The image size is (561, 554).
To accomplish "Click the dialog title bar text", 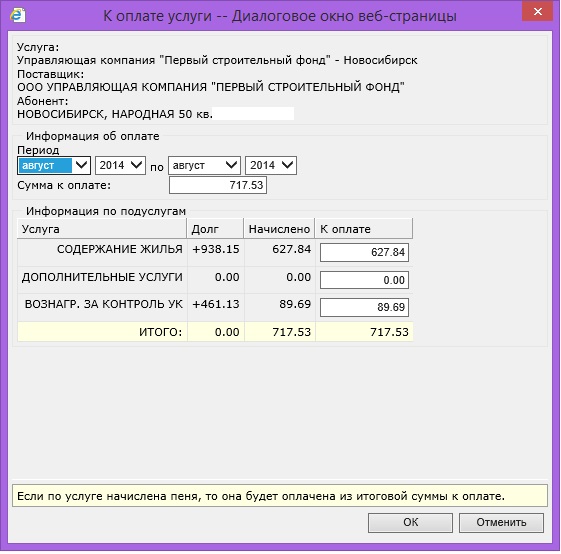I will [280, 16].
